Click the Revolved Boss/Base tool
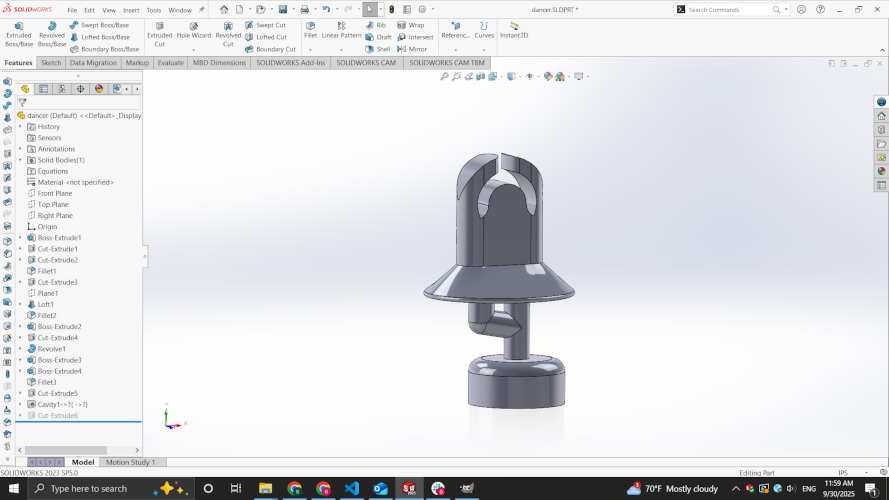The height and width of the screenshot is (500, 889). coord(52,34)
